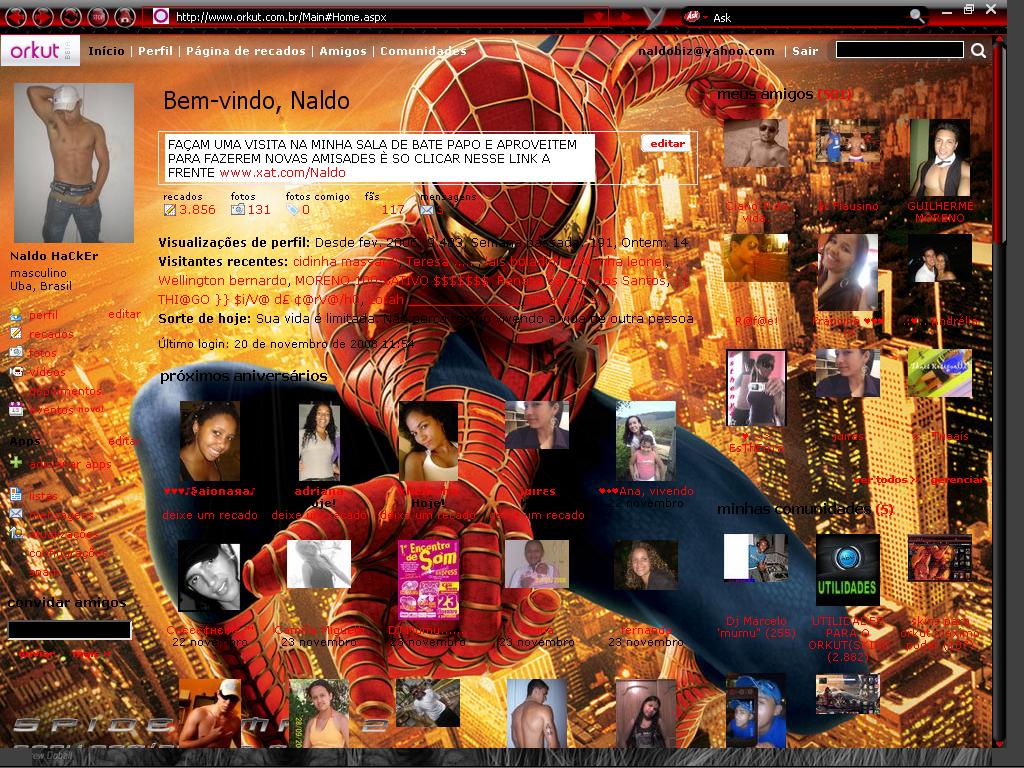
Task: Open the meus amigos heading link
Action: pos(784,94)
